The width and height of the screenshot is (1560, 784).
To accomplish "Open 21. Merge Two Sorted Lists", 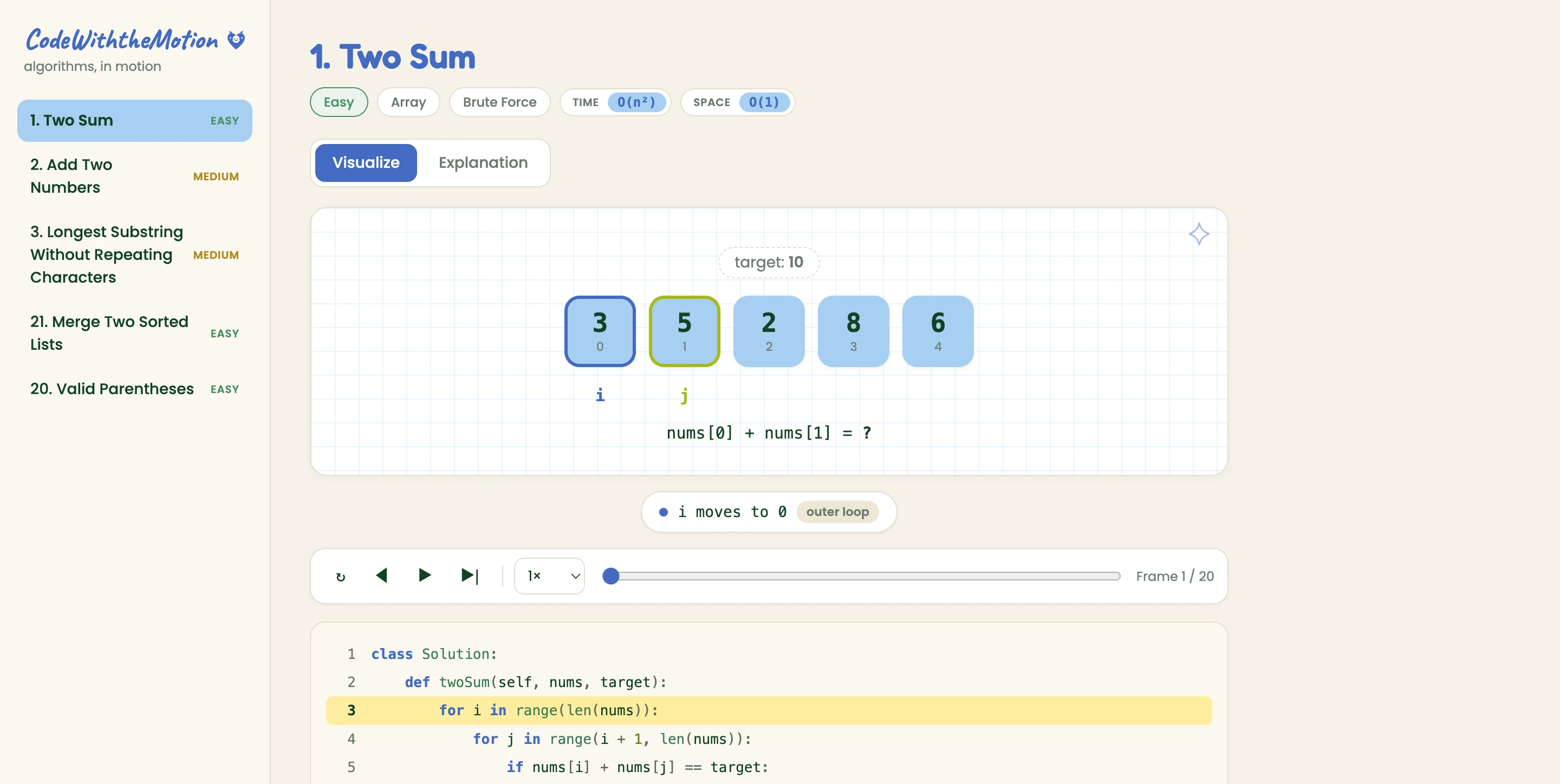I will click(134, 333).
